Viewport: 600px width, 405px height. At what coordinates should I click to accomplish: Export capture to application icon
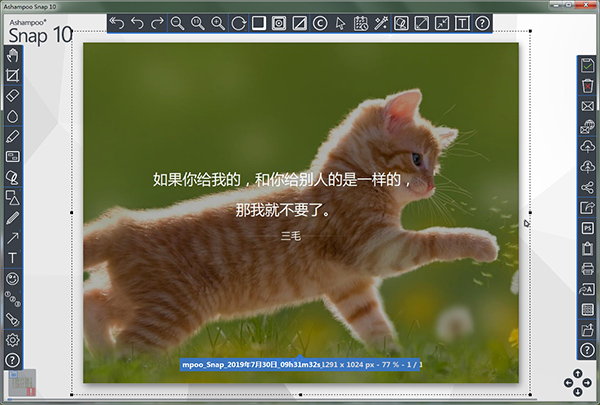(587, 208)
